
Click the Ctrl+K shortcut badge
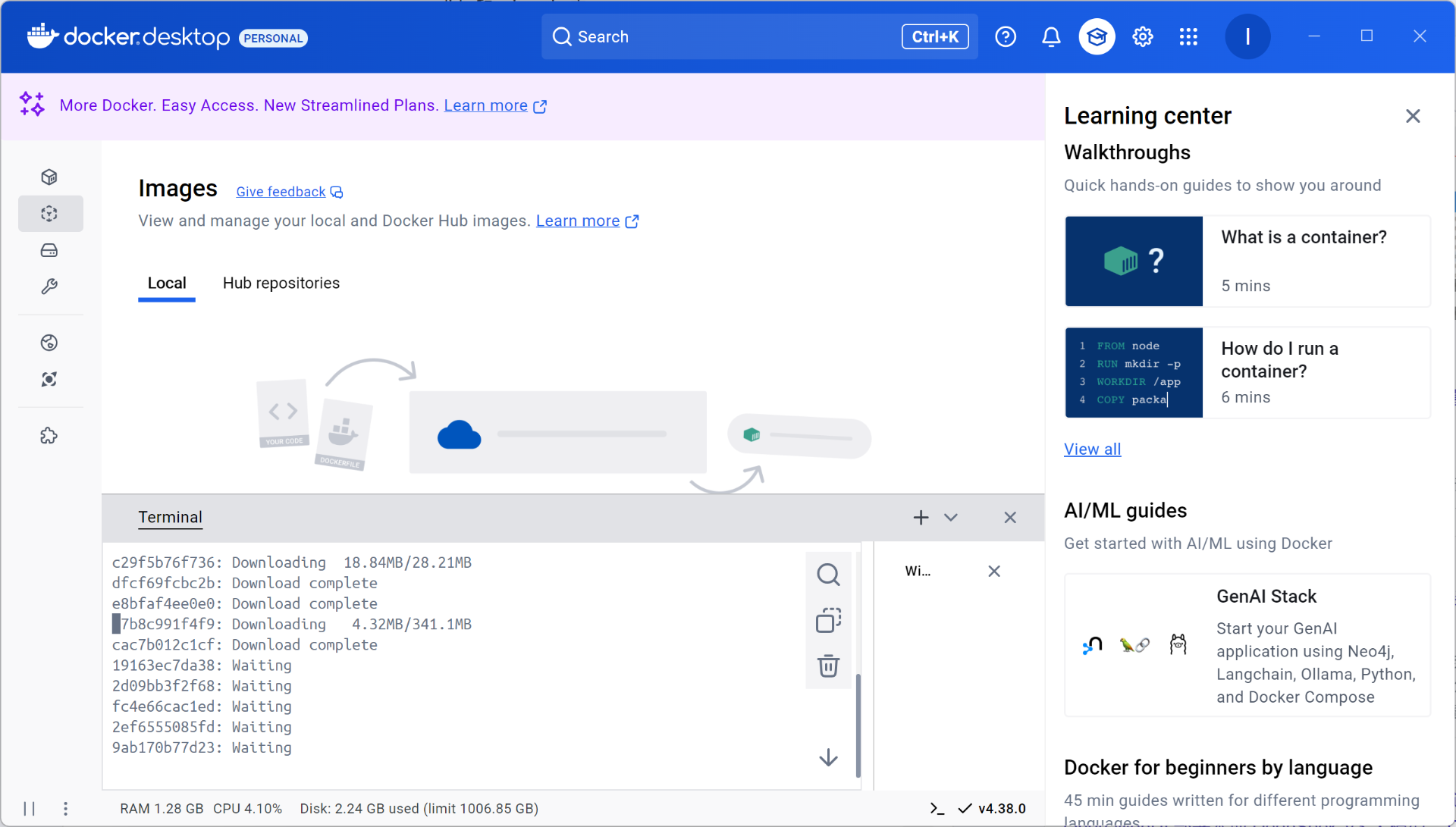click(935, 36)
